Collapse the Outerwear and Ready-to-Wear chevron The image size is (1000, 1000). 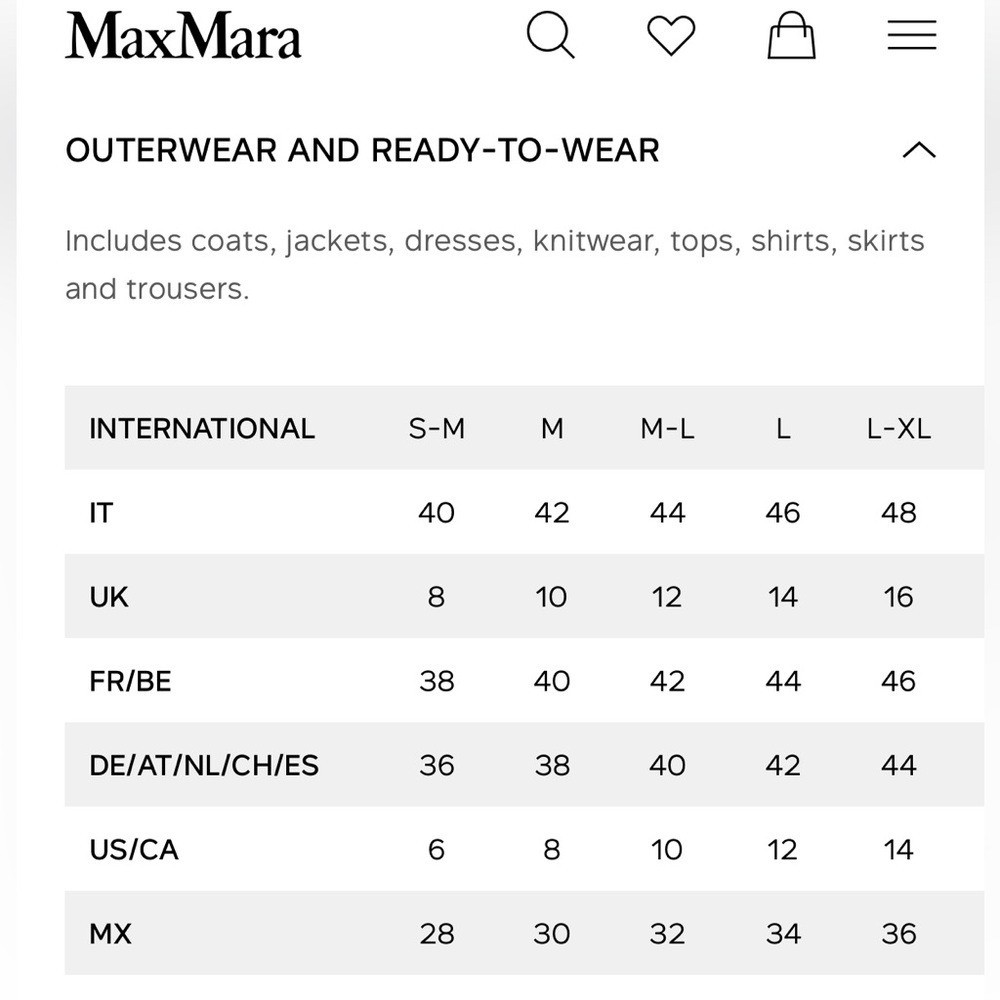click(919, 151)
